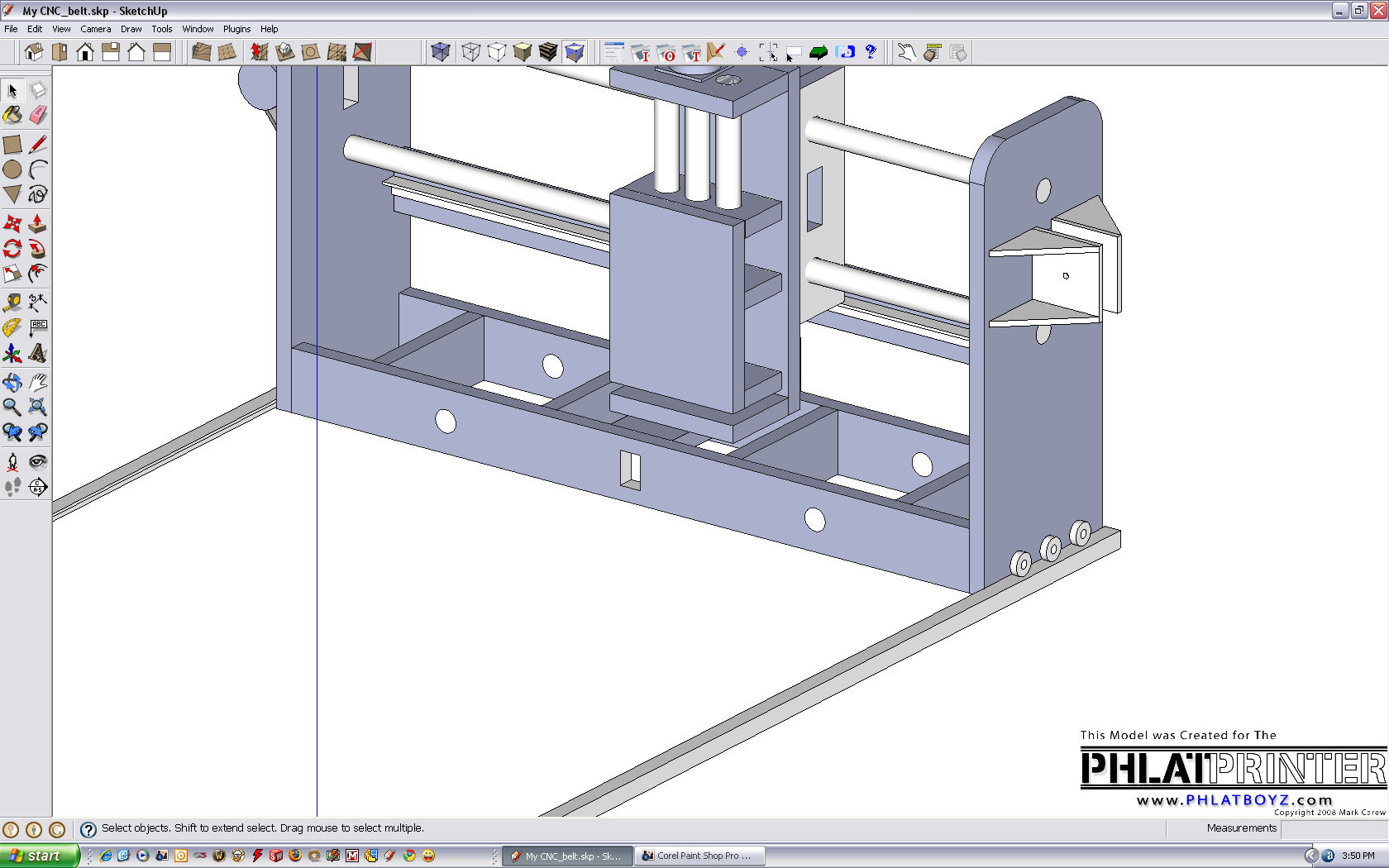The height and width of the screenshot is (868, 1389).
Task: Activate the Push/Pull tool
Action: pos(38,223)
